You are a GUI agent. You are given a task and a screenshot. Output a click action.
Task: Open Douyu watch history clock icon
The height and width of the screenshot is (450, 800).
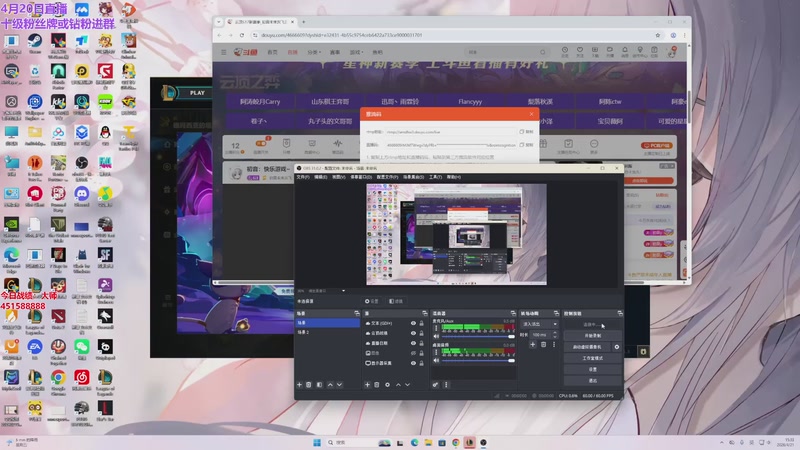tap(565, 50)
